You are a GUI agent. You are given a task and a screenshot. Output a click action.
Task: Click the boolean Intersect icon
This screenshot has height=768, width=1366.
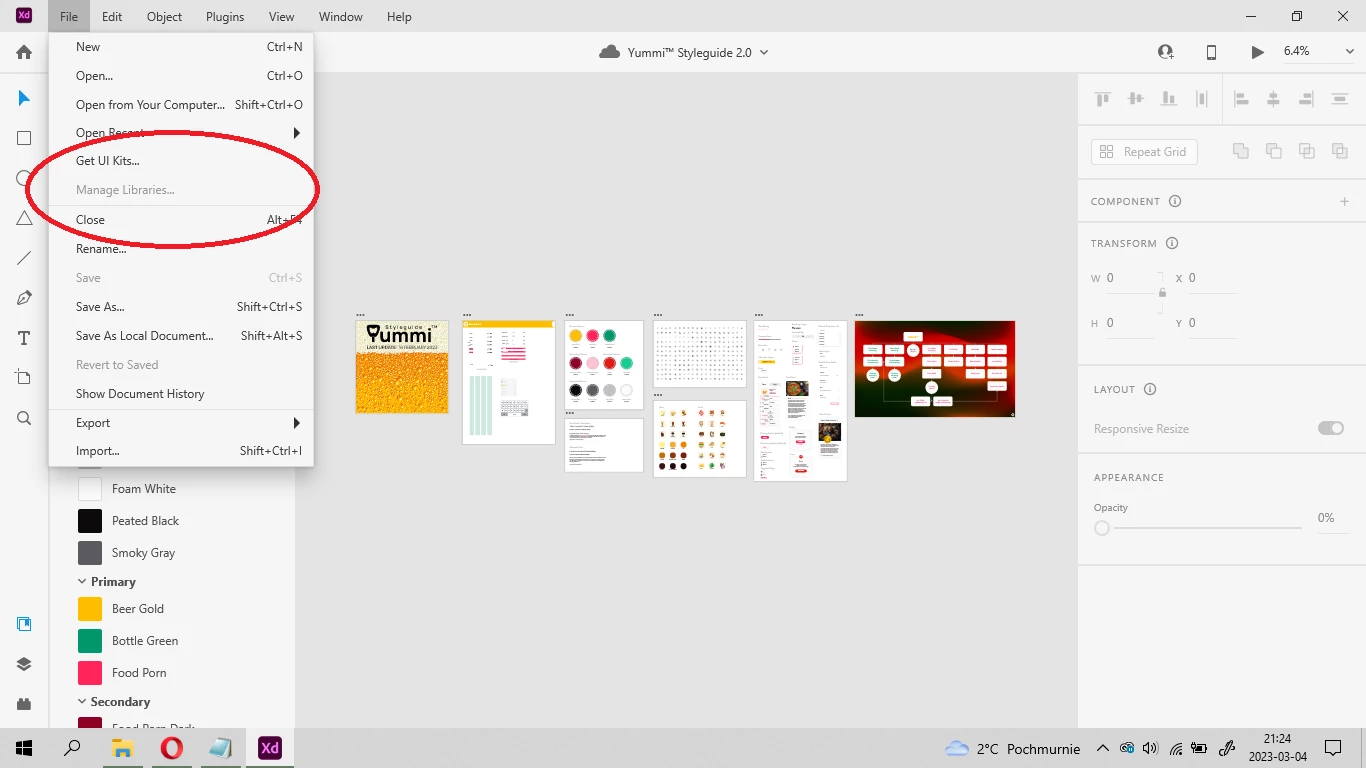click(x=1306, y=151)
